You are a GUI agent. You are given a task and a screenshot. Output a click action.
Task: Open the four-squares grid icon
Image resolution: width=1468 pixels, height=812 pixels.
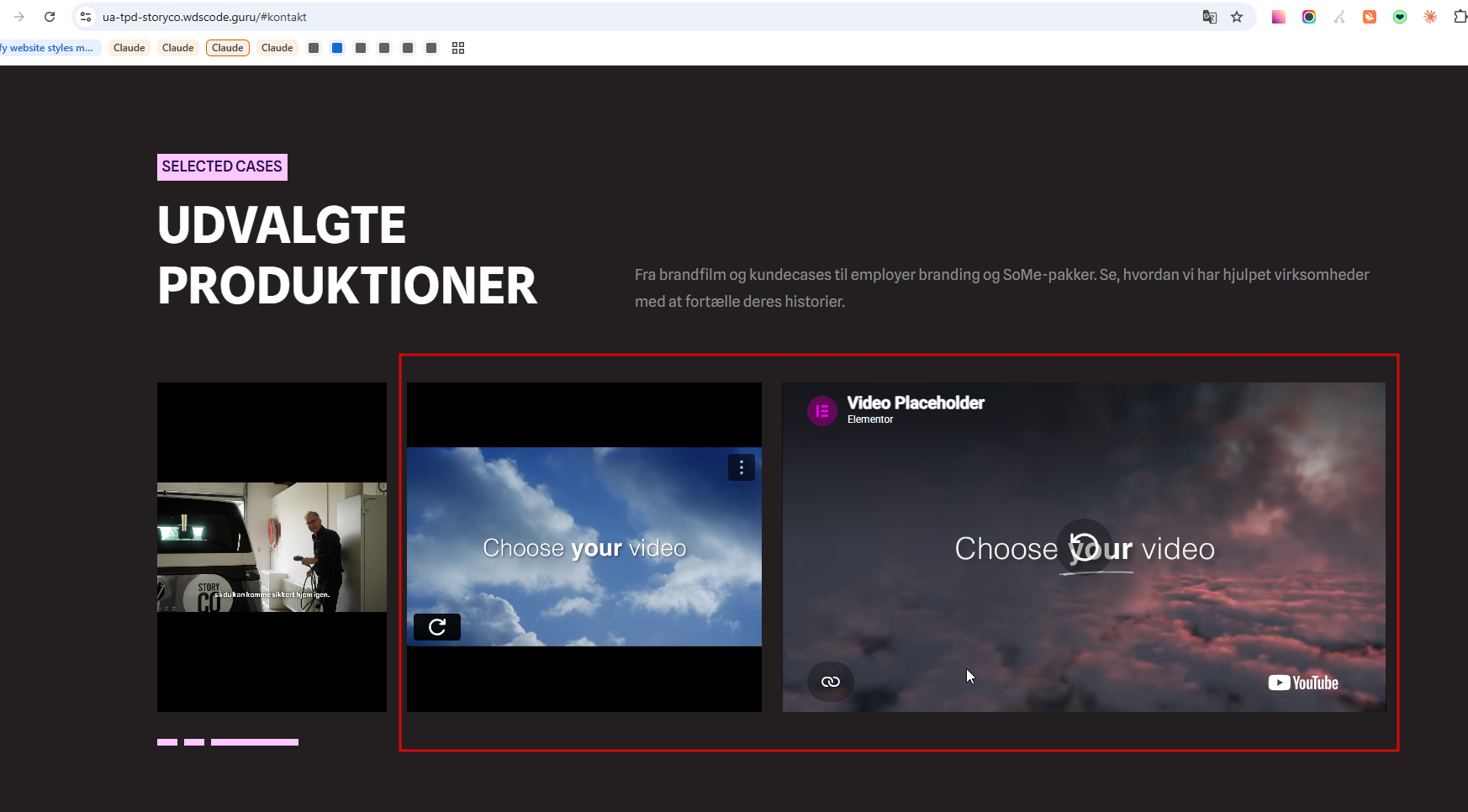tap(458, 48)
